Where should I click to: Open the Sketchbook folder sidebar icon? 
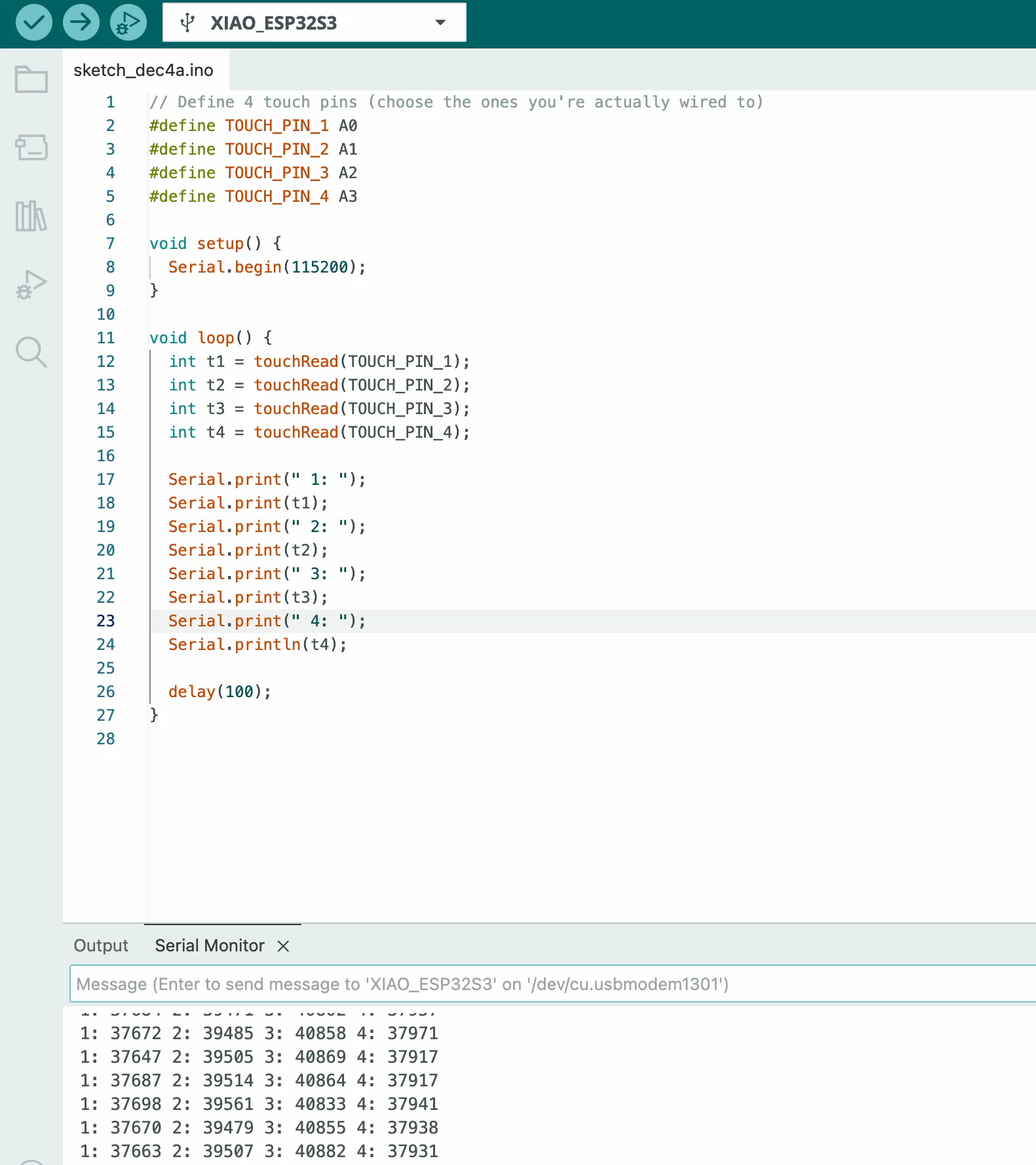[x=31, y=79]
